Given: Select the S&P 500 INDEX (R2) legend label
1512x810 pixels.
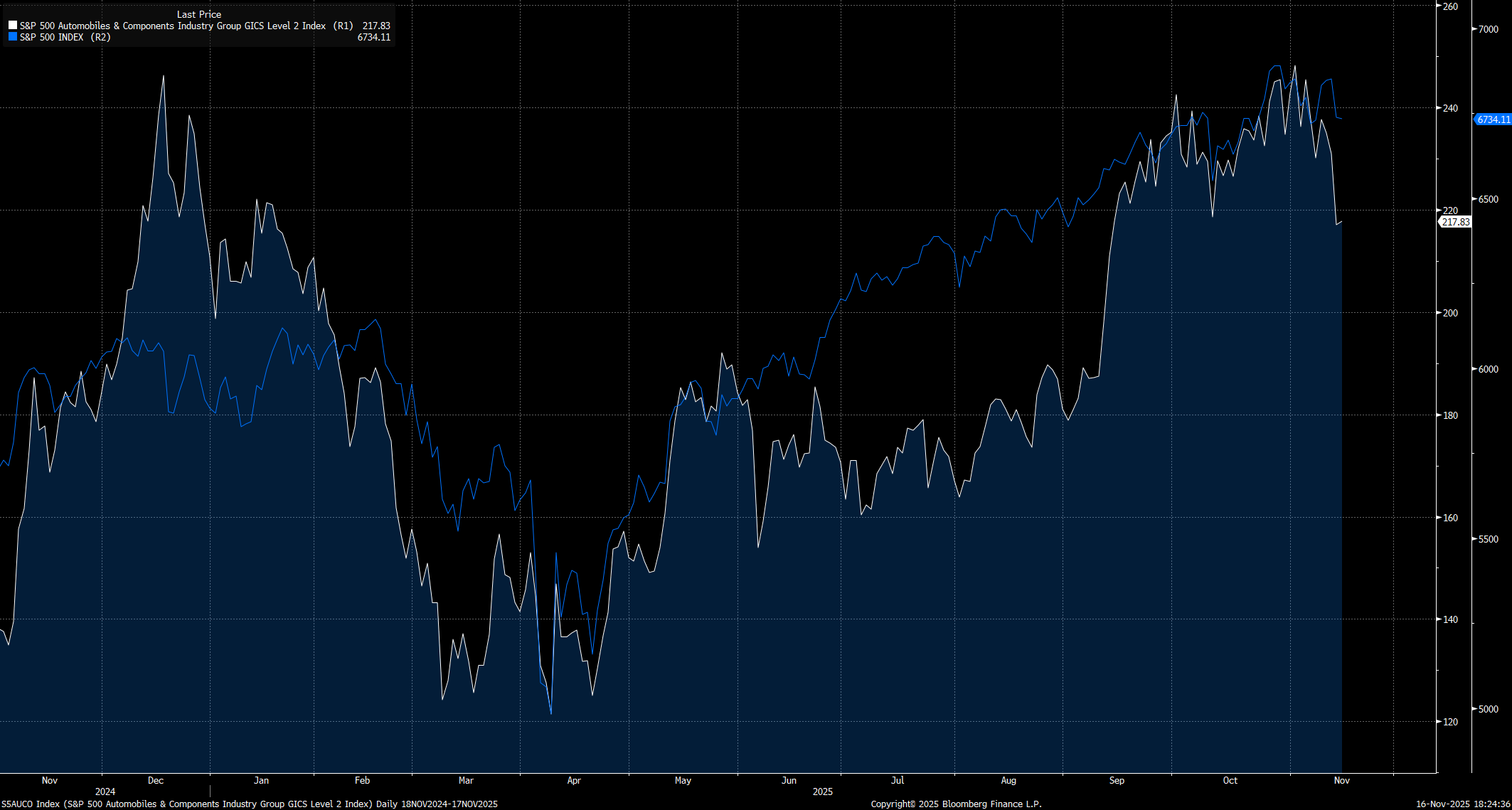Looking at the screenshot, I should (x=65, y=37).
